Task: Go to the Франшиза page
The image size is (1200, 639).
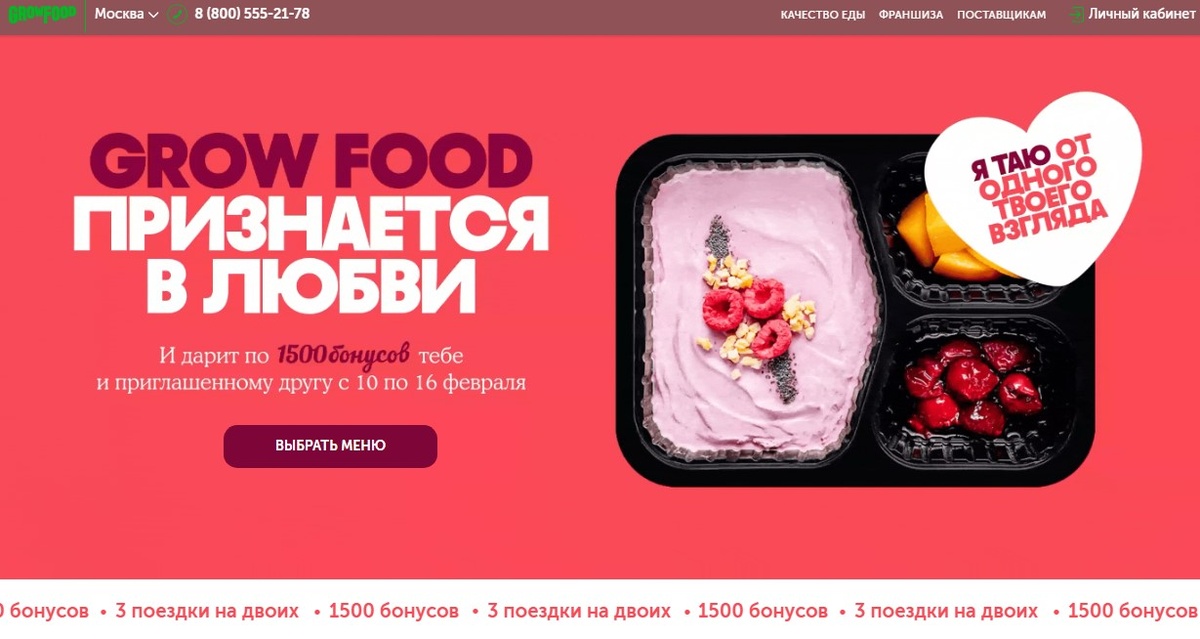Action: click(911, 15)
